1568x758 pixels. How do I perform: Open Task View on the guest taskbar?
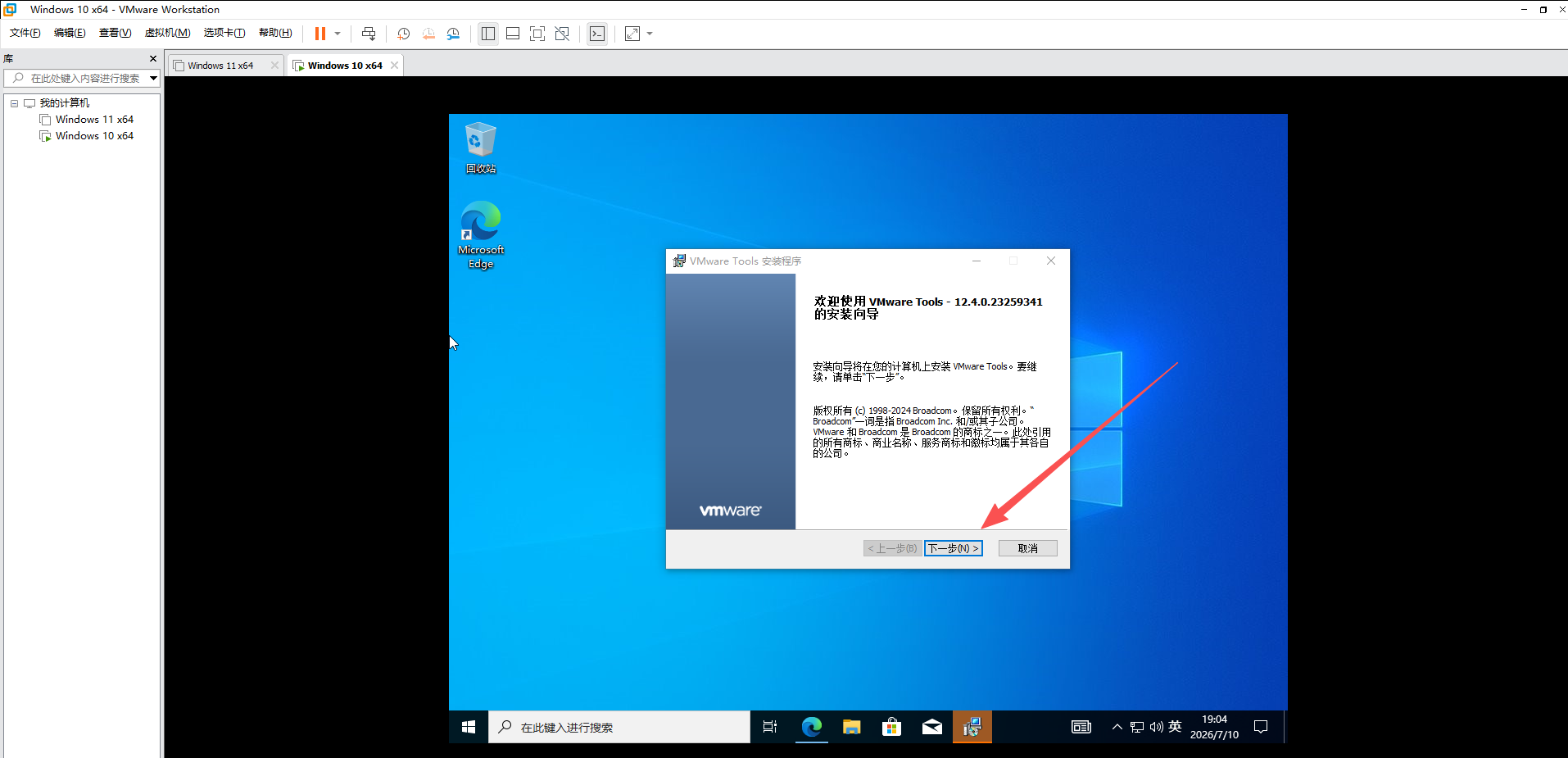click(770, 727)
